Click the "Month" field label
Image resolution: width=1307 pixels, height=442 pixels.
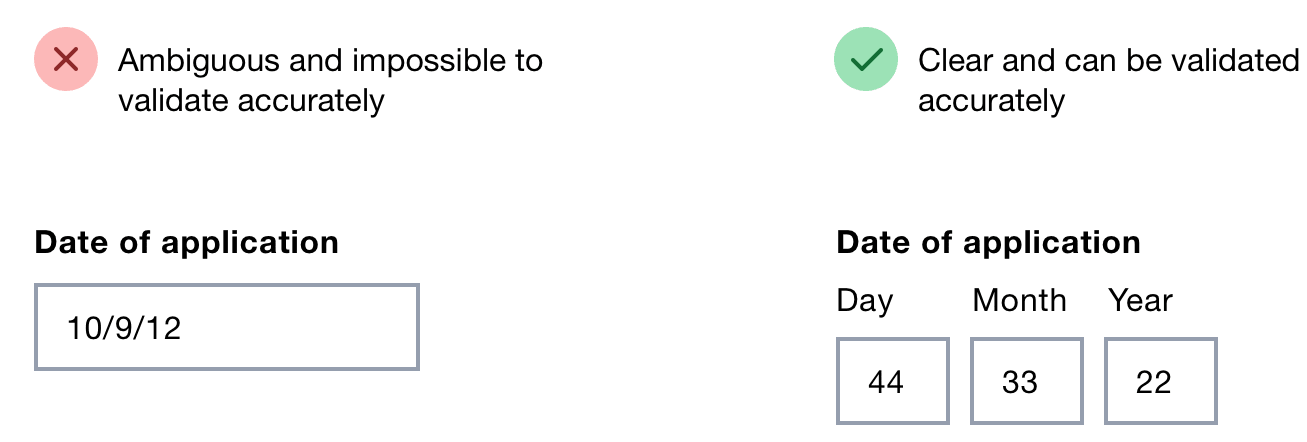[1019, 301]
